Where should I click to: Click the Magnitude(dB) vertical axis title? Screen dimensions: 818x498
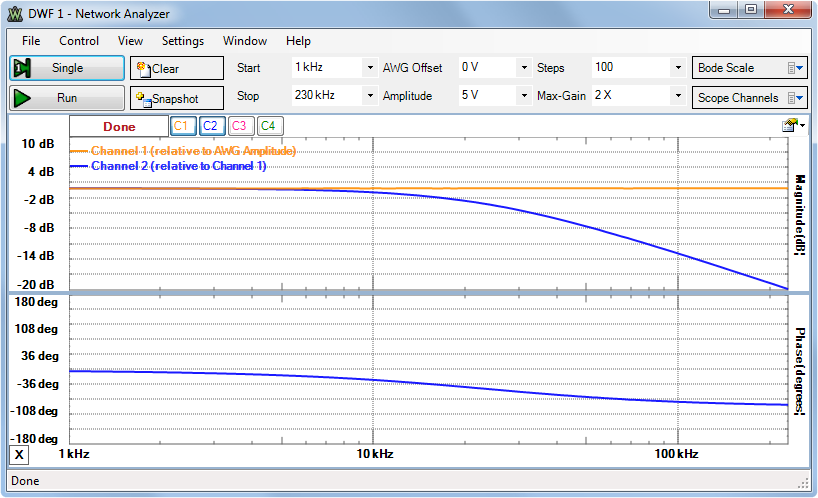(x=800, y=215)
